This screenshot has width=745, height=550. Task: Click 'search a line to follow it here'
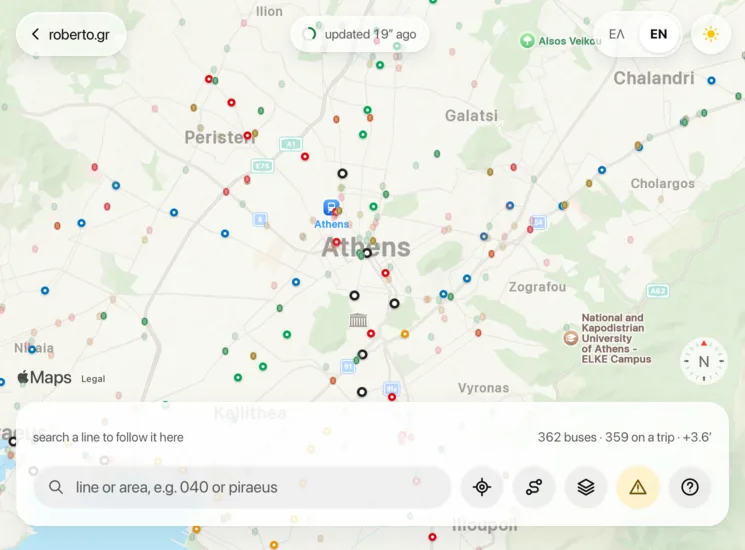tap(108, 437)
